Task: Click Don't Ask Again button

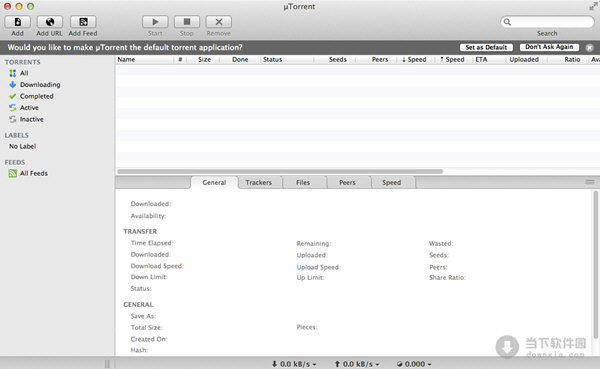Action: click(549, 47)
